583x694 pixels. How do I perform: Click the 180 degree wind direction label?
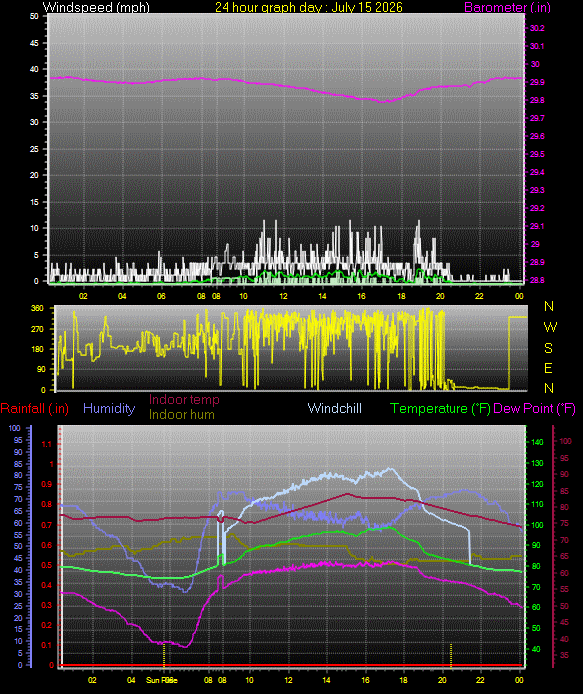[x=38, y=349]
